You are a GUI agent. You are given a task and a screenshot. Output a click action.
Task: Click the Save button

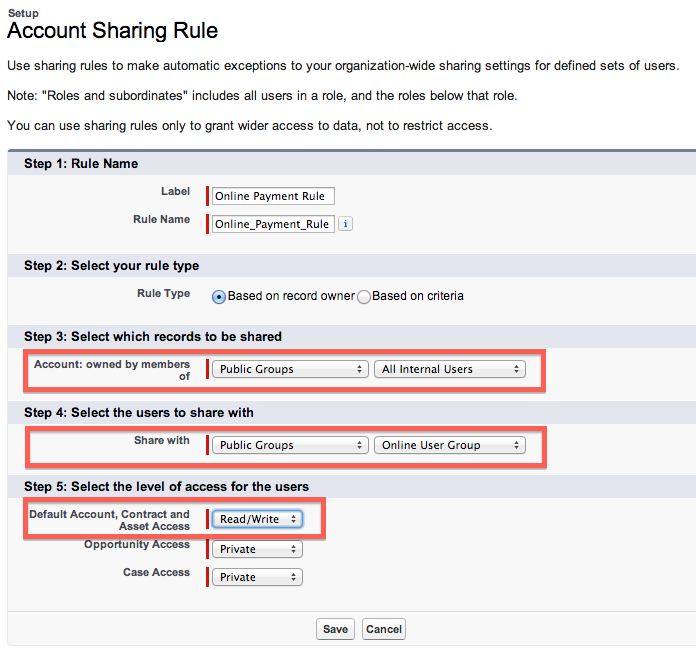pyautogui.click(x=336, y=629)
